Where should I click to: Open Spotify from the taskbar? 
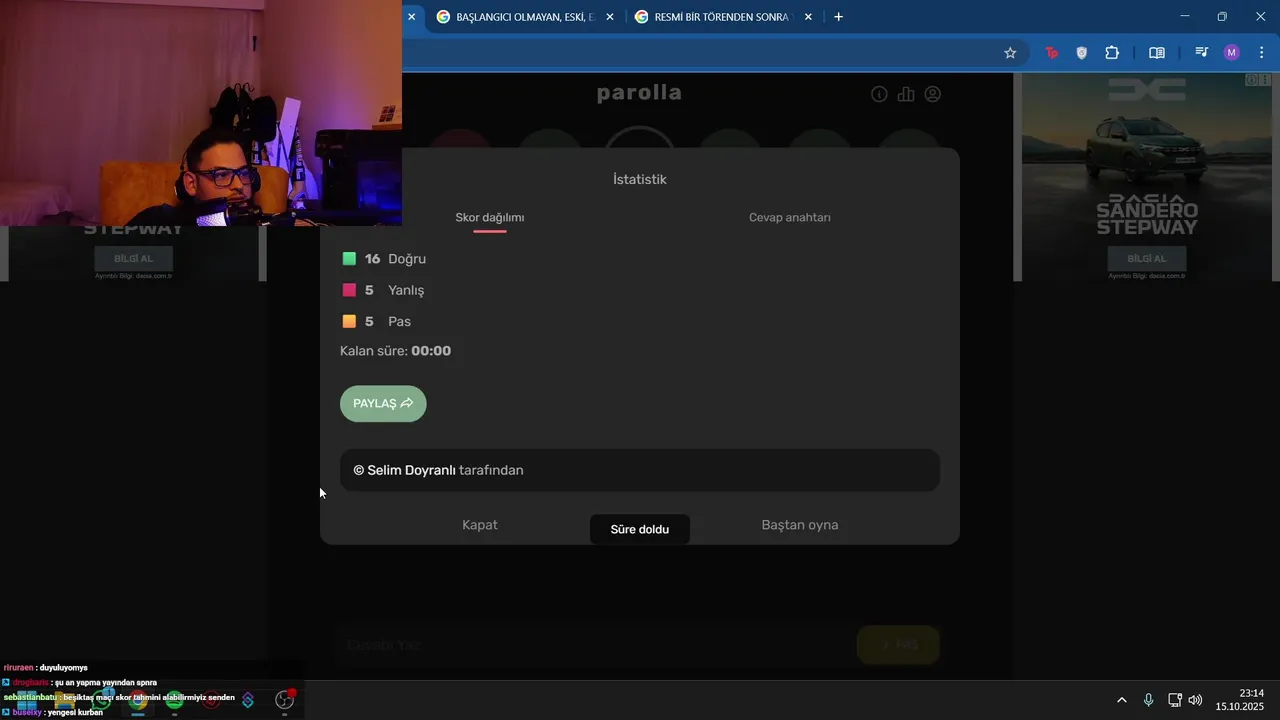[x=175, y=701]
